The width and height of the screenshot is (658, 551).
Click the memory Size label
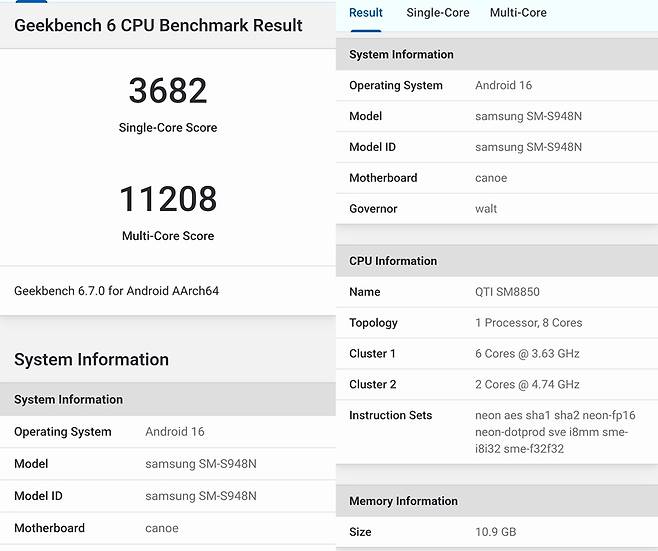coord(360,532)
